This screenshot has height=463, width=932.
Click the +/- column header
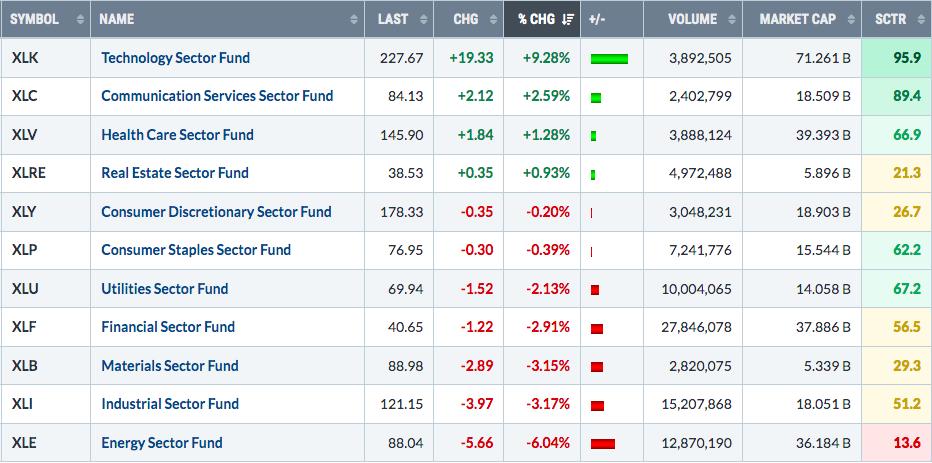click(598, 19)
